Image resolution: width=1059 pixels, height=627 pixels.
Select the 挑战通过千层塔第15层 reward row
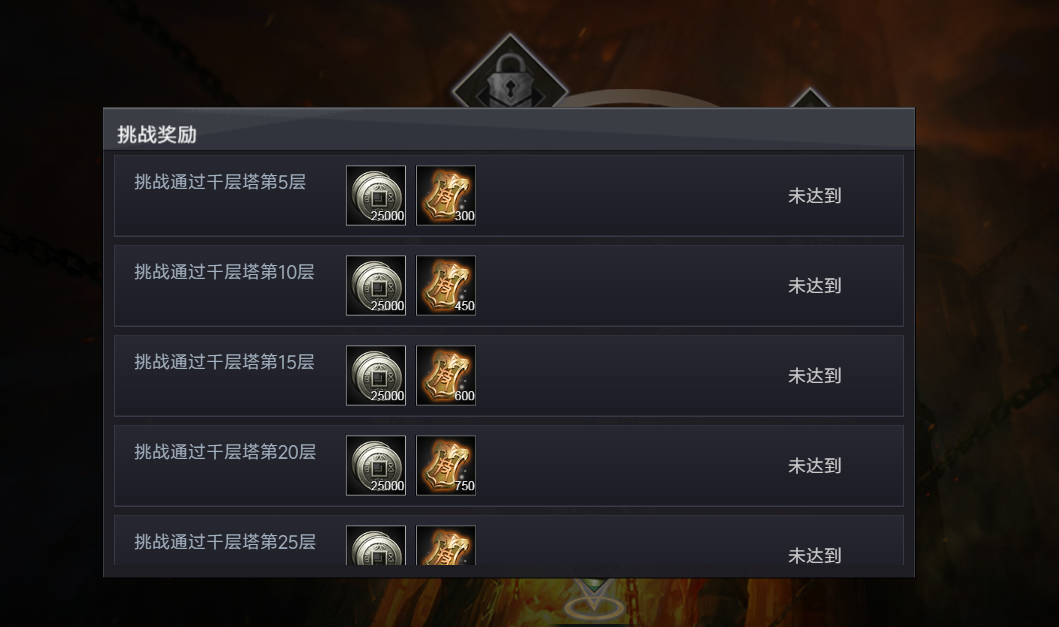[x=509, y=375]
